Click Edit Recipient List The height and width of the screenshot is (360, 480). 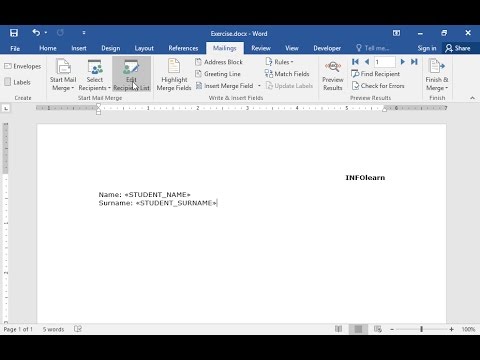click(131, 75)
